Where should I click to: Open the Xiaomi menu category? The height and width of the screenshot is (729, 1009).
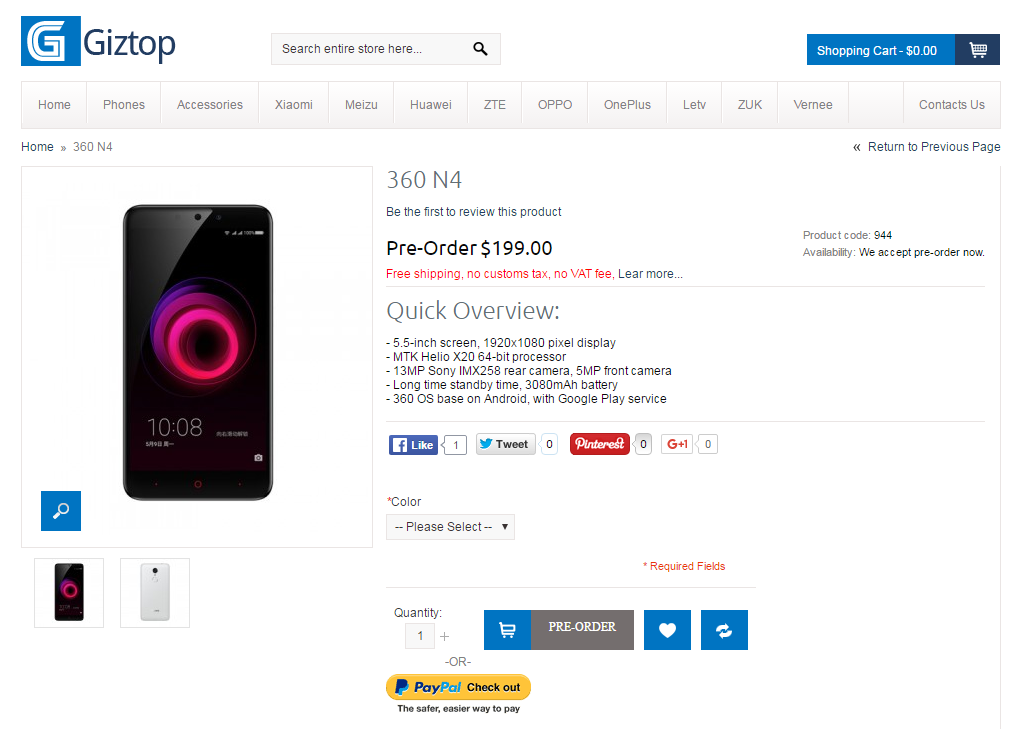[294, 105]
